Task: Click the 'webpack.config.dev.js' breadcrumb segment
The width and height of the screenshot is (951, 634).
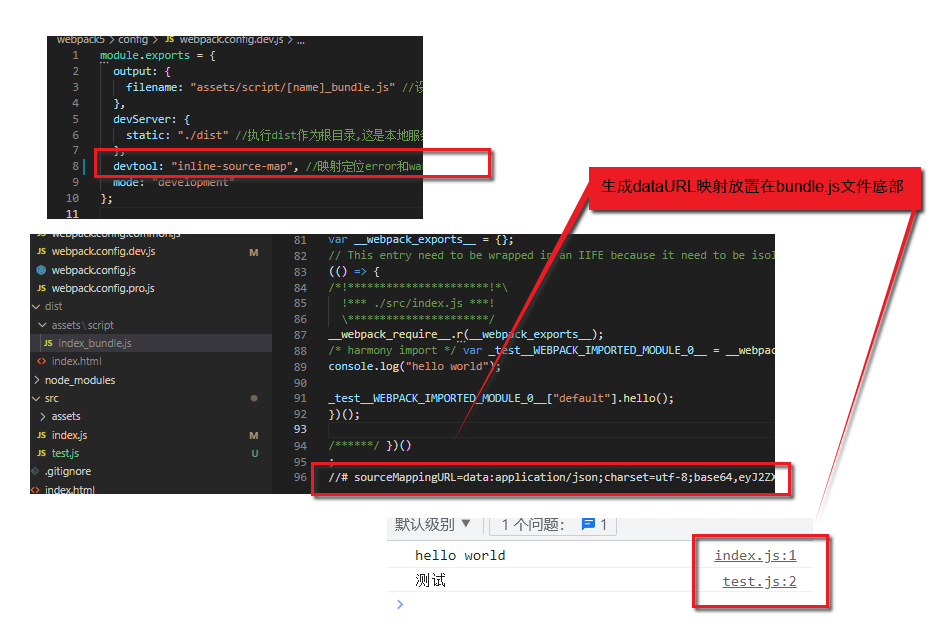Action: pos(231,39)
